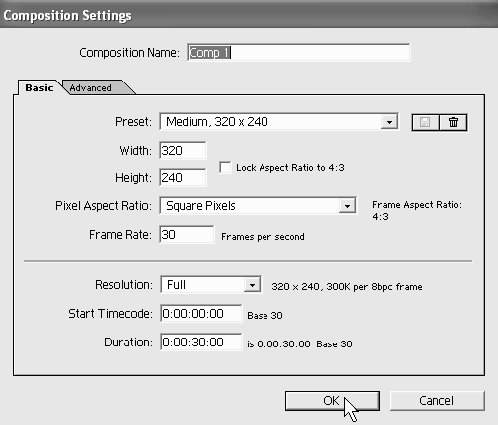Confirm settings with the OK button
The height and width of the screenshot is (425, 498).
(x=332, y=401)
